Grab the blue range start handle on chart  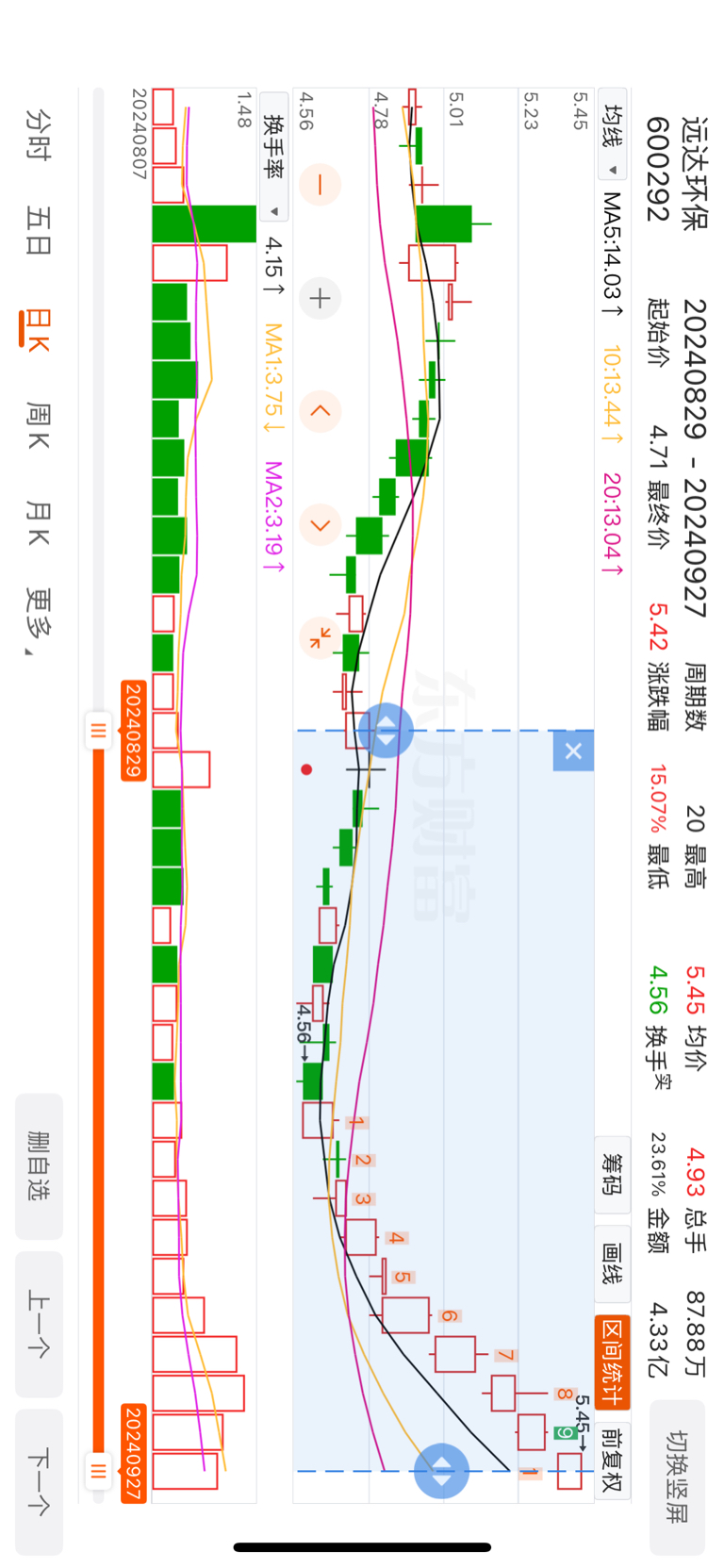point(386,731)
